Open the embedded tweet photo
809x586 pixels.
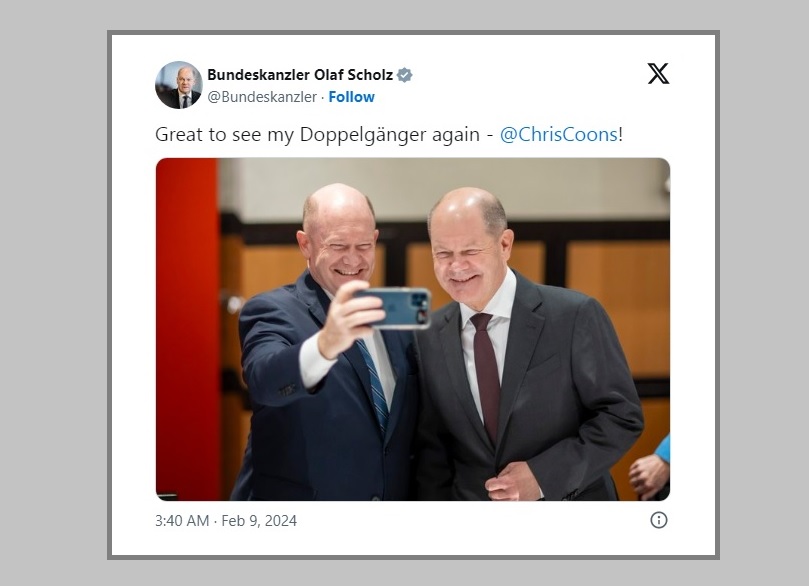tap(413, 329)
